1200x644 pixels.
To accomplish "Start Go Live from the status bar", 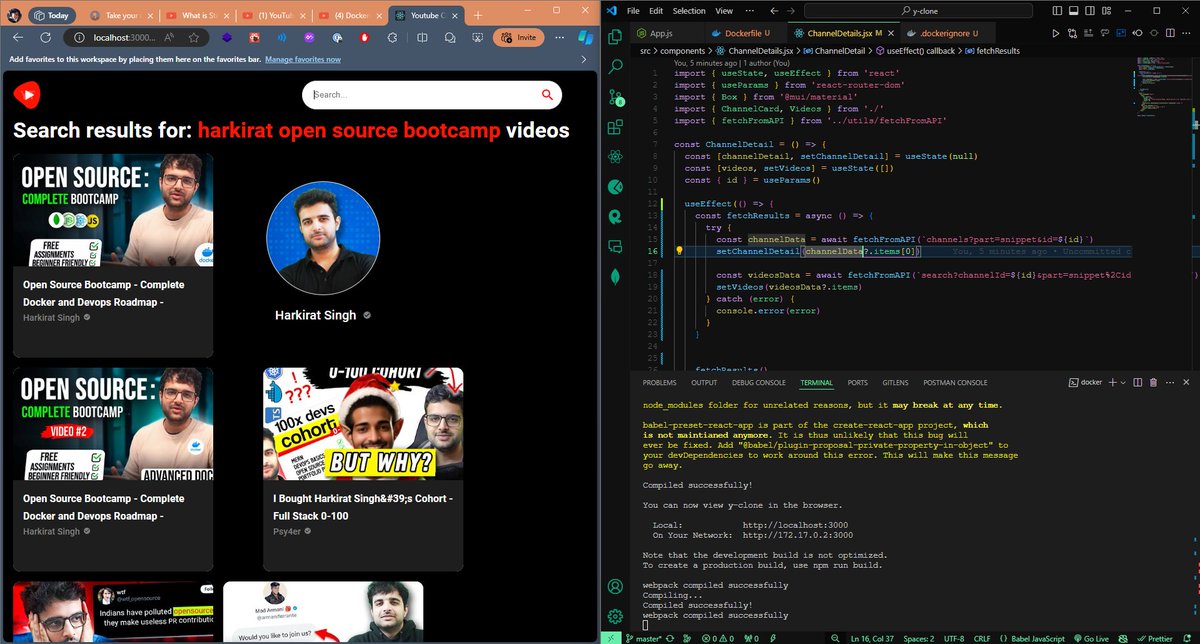I will tap(1096, 637).
